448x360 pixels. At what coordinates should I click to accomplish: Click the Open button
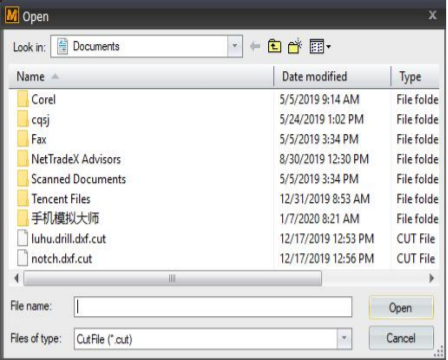[401, 308]
